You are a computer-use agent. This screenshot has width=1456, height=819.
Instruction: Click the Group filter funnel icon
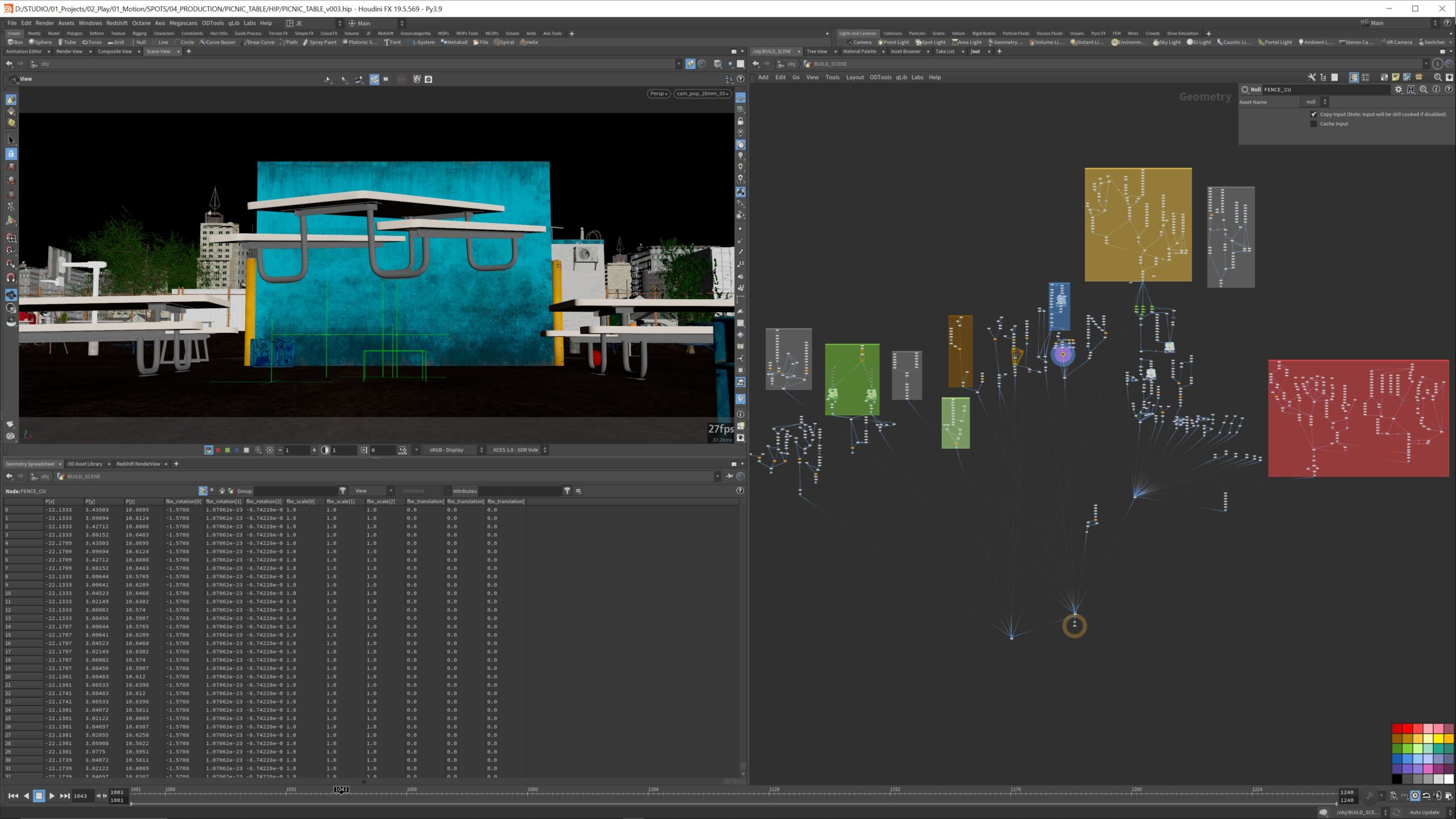point(342,491)
